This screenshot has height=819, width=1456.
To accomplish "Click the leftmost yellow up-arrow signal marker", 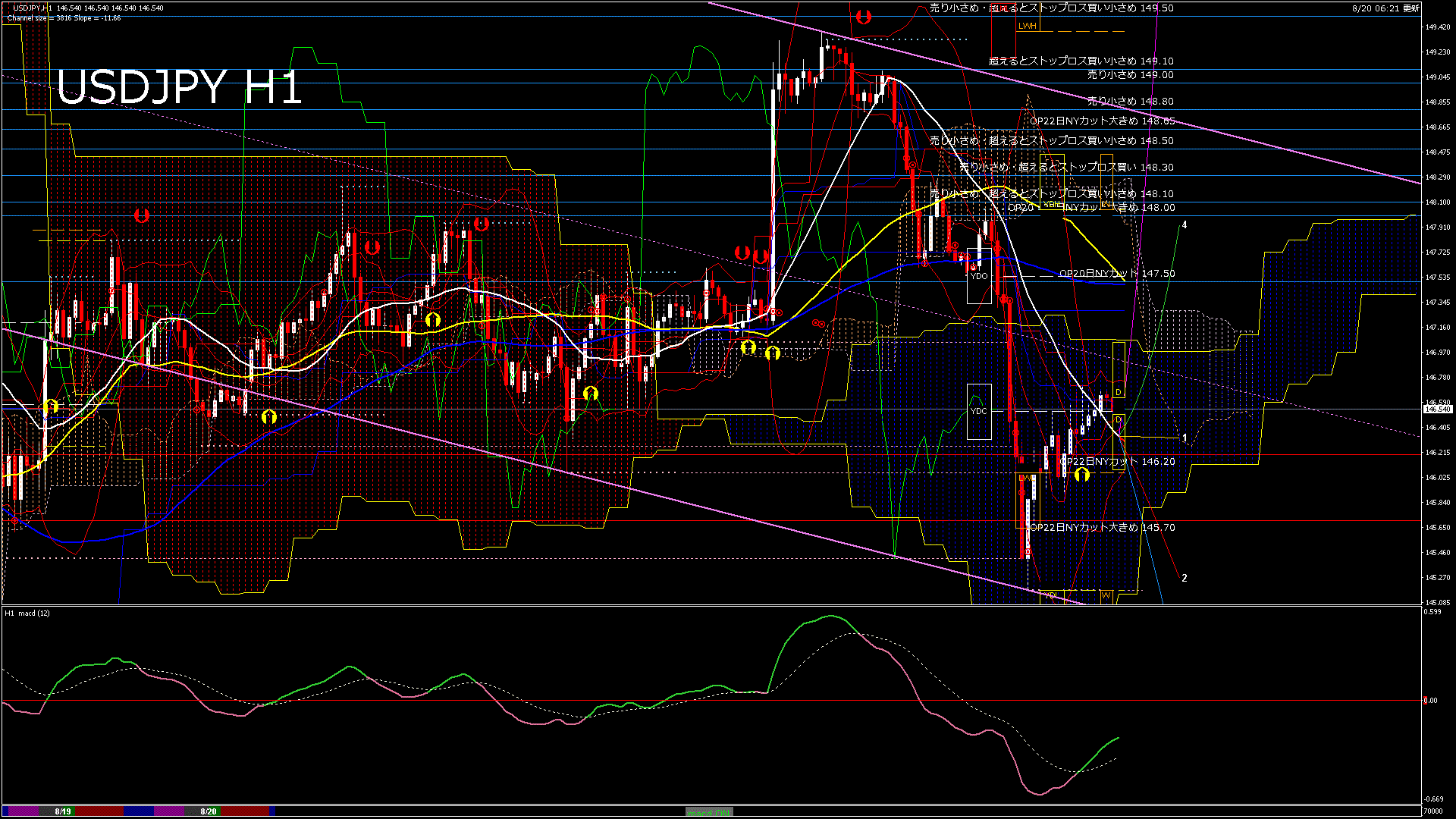I will [x=51, y=406].
